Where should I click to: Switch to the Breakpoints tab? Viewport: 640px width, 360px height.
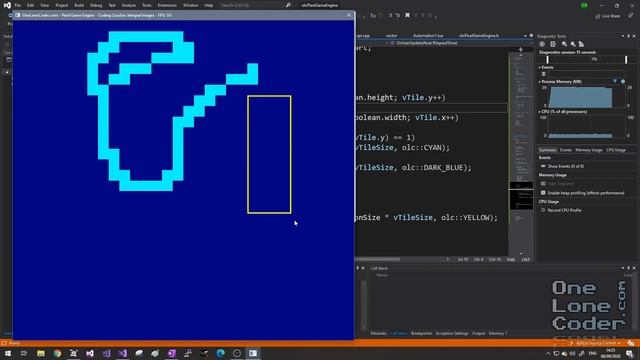click(421, 333)
